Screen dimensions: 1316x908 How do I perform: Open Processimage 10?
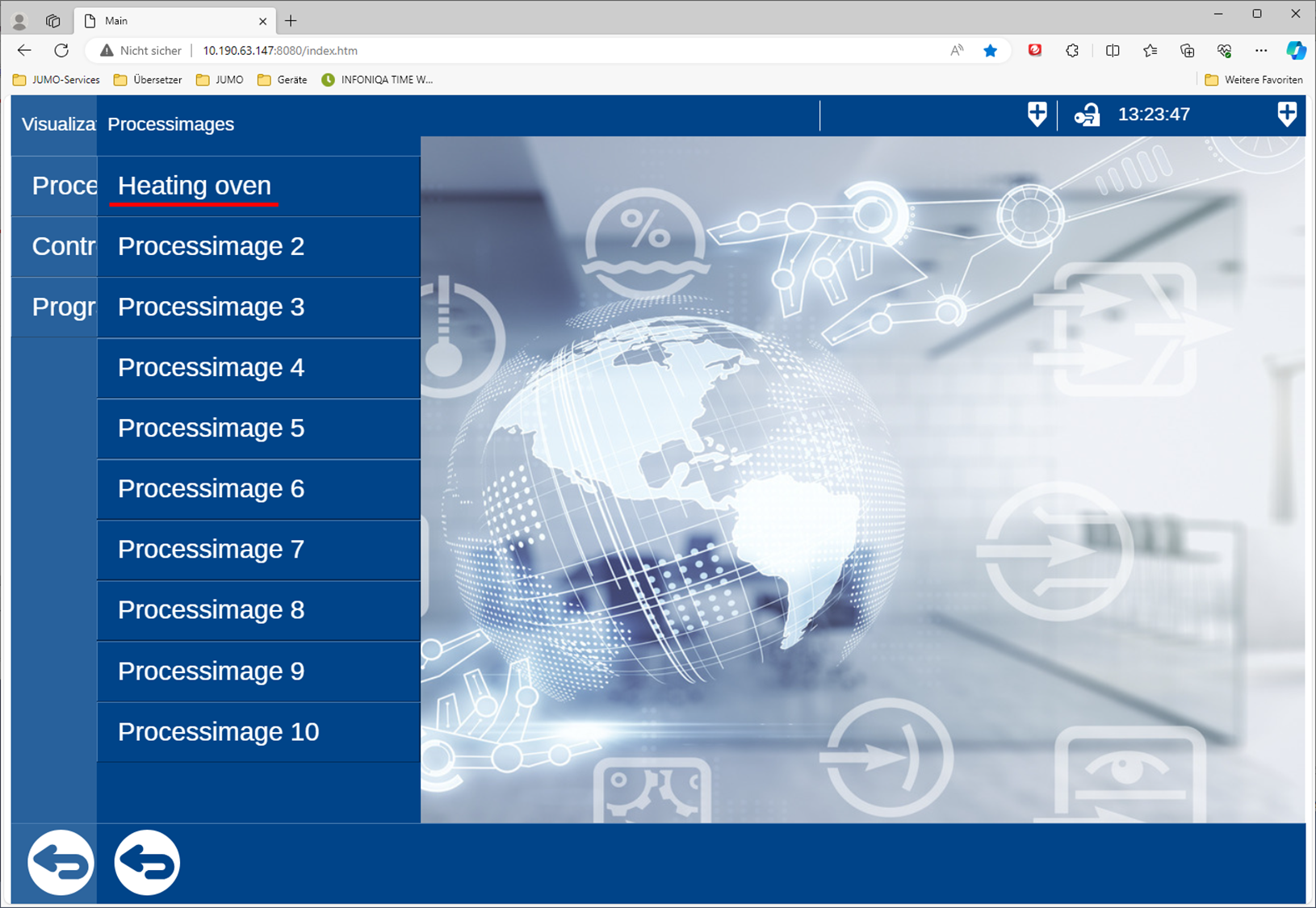(218, 731)
